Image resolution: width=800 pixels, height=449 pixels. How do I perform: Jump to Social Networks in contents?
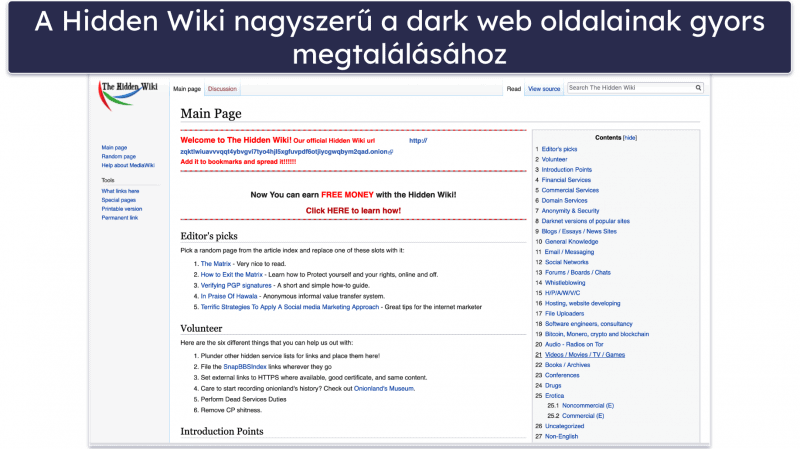pyautogui.click(x=566, y=262)
